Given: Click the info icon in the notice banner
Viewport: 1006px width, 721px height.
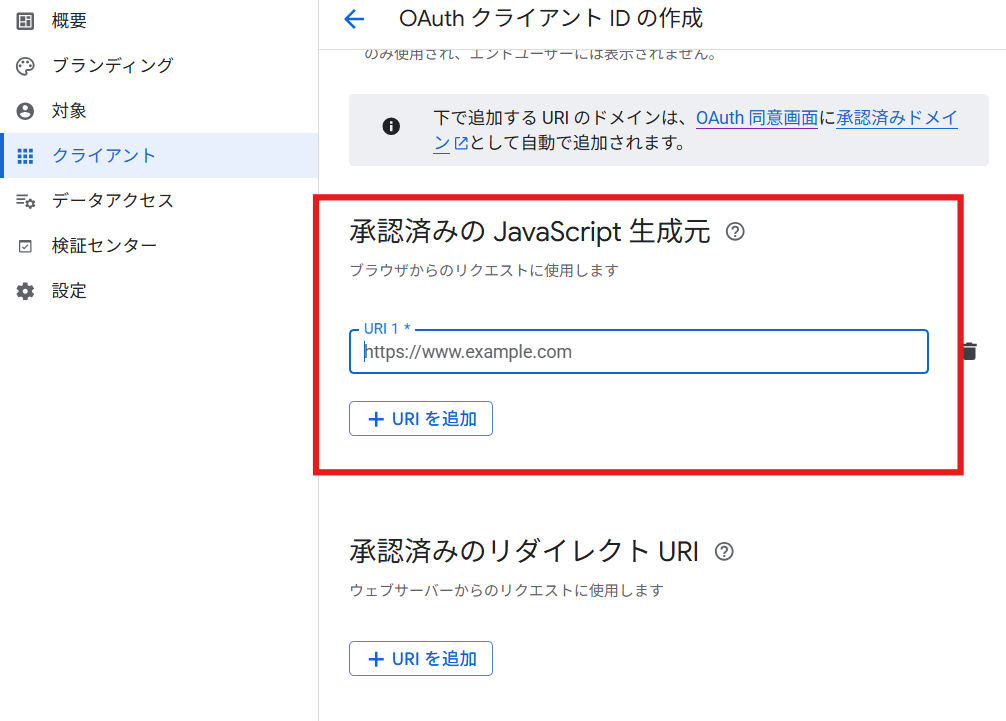Looking at the screenshot, I should pos(391,126).
